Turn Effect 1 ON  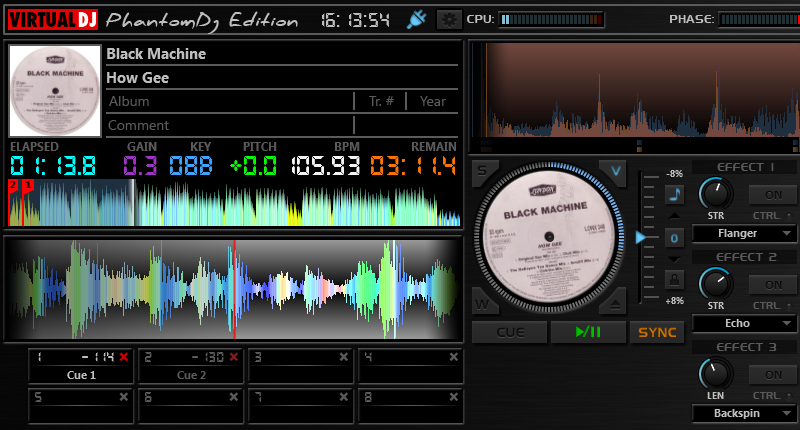pyautogui.click(x=773, y=195)
